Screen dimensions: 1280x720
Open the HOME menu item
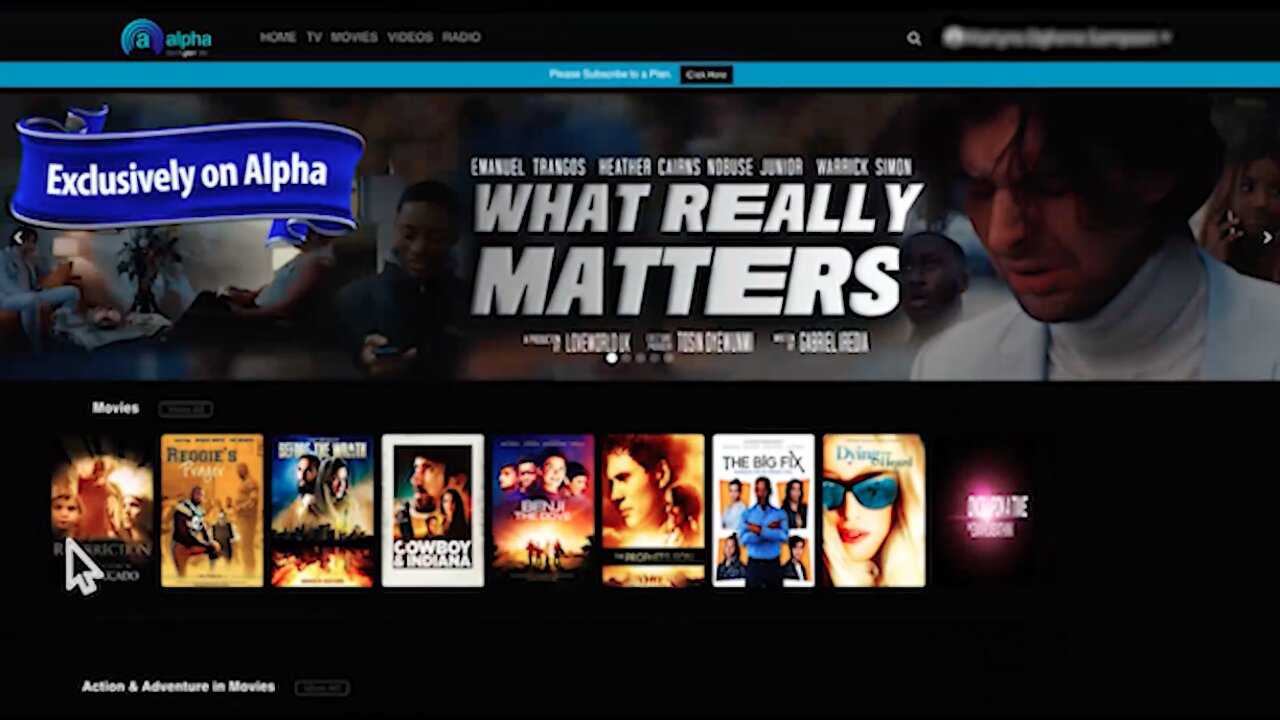[278, 37]
